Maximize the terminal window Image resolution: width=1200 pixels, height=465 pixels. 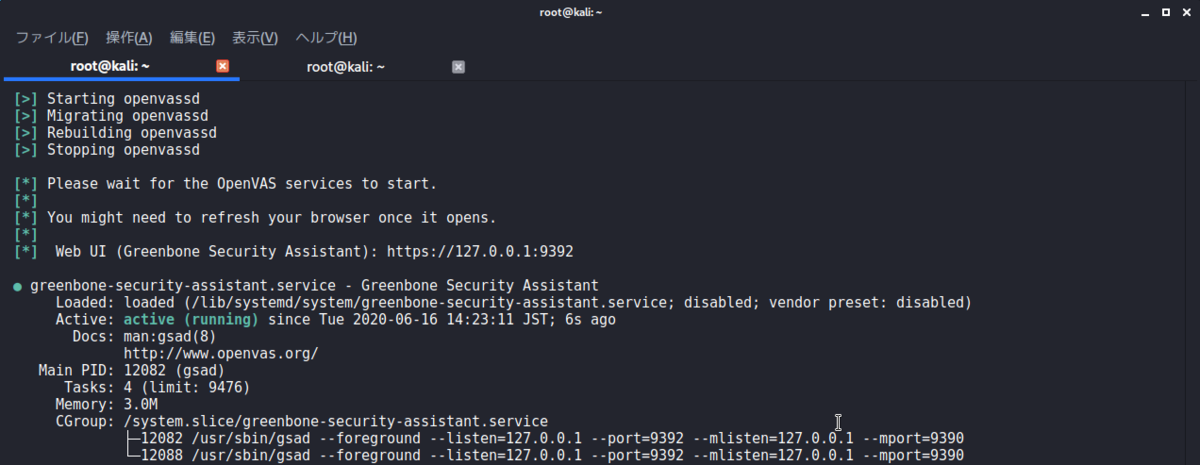(x=1164, y=12)
